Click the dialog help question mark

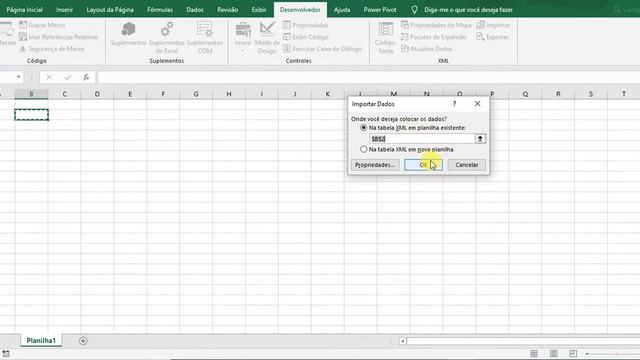point(454,104)
